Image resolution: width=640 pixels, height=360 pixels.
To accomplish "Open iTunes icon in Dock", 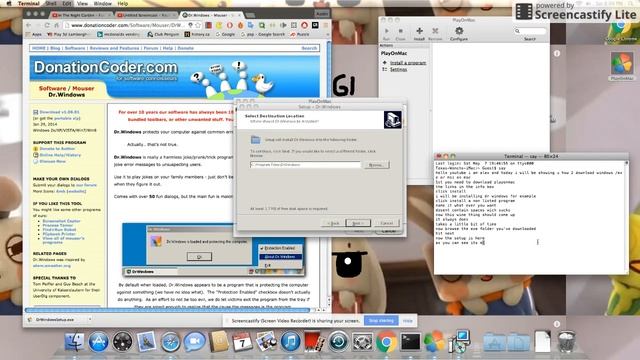I will click(290, 342).
